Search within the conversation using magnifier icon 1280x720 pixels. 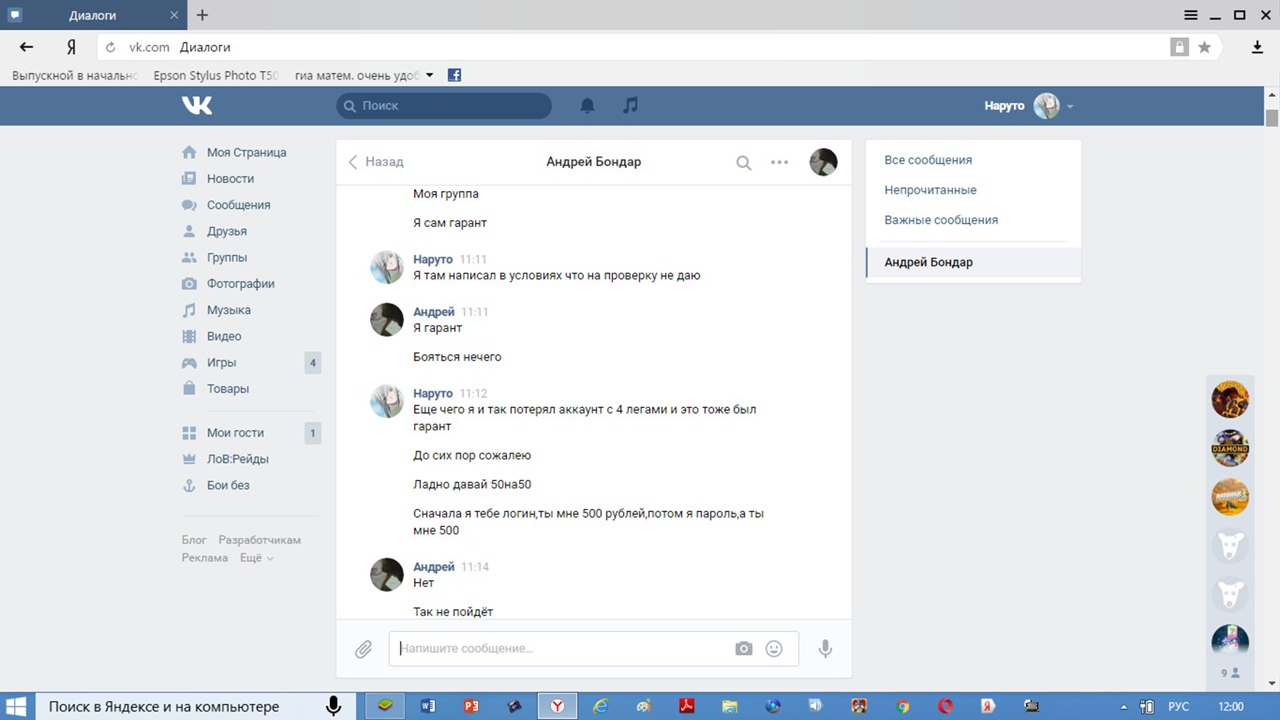click(x=743, y=162)
